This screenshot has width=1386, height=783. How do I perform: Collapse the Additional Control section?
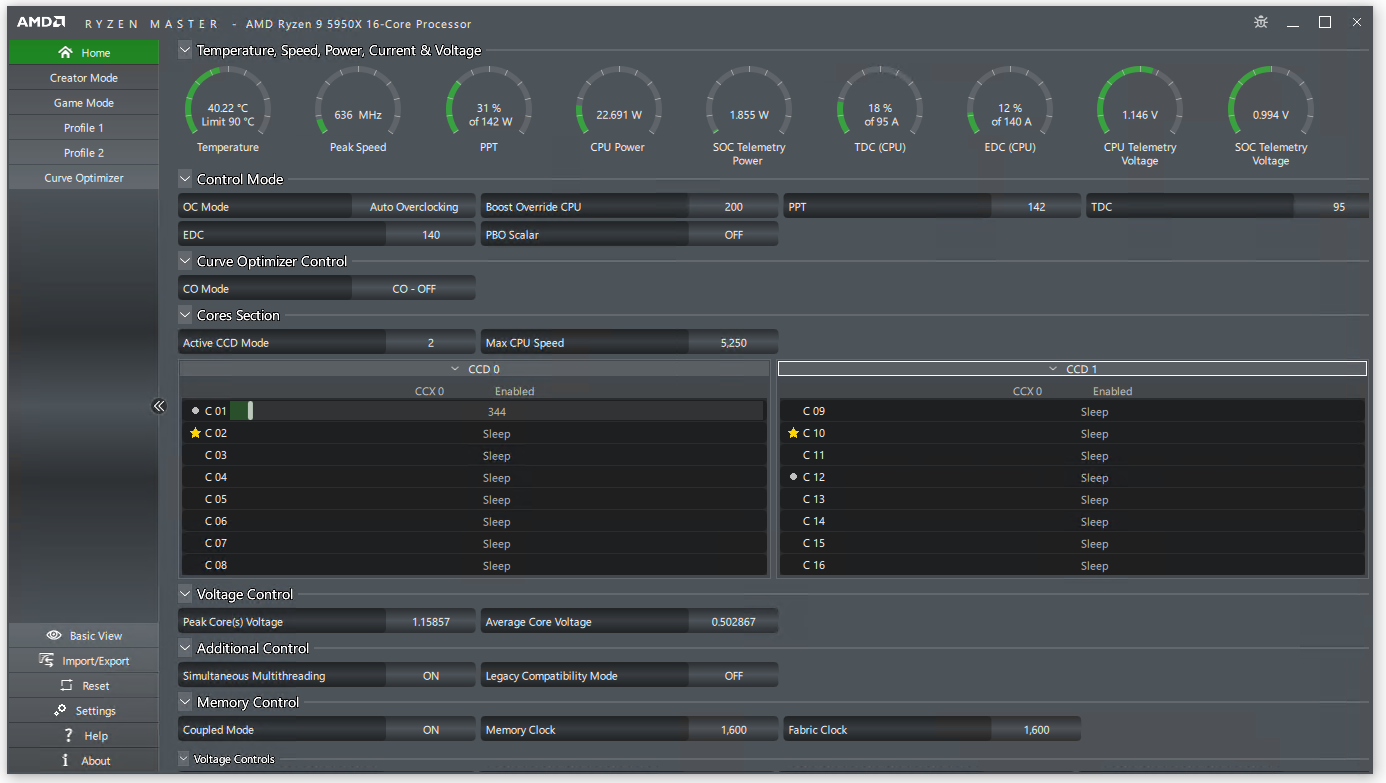[185, 648]
